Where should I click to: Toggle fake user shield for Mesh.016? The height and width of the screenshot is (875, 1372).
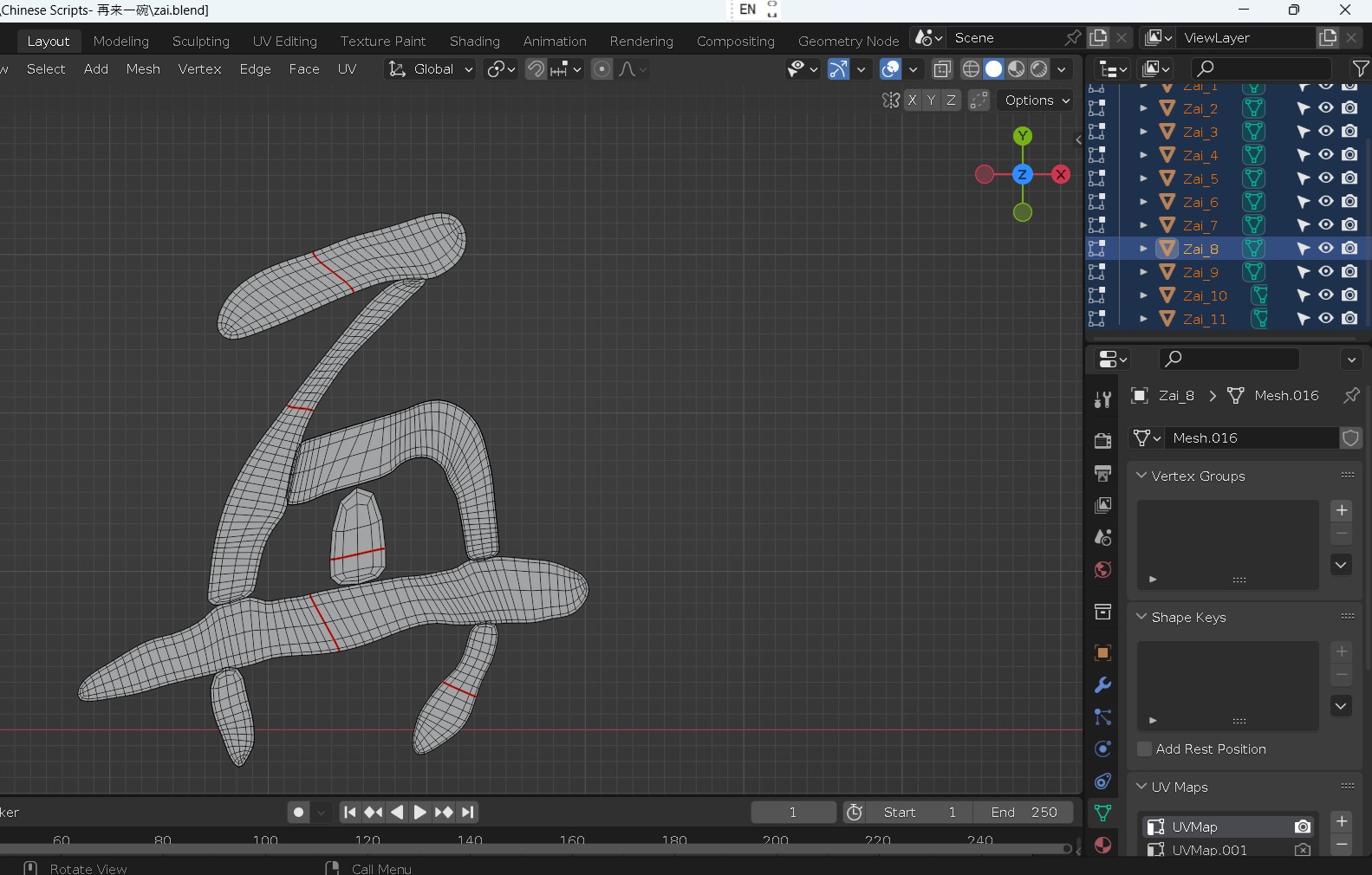(x=1350, y=438)
